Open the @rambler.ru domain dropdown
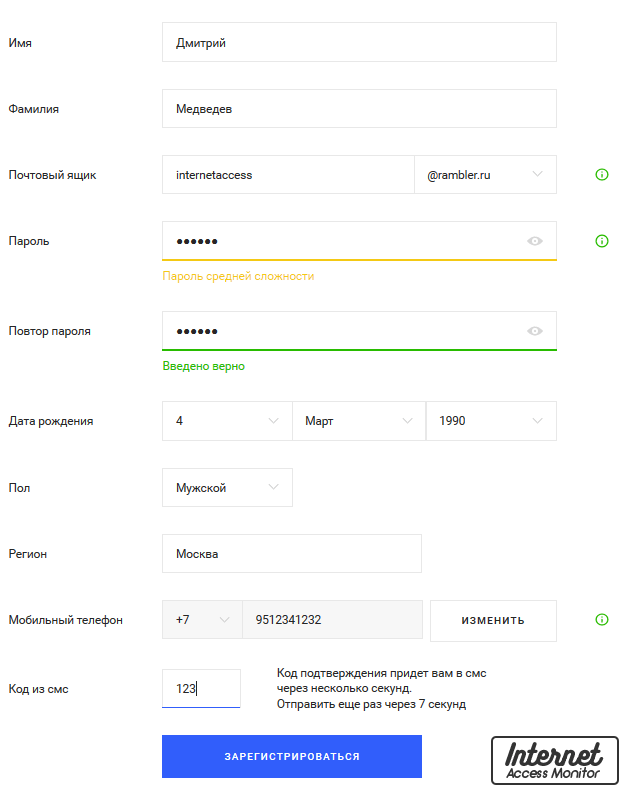629x793 pixels. click(x=485, y=174)
